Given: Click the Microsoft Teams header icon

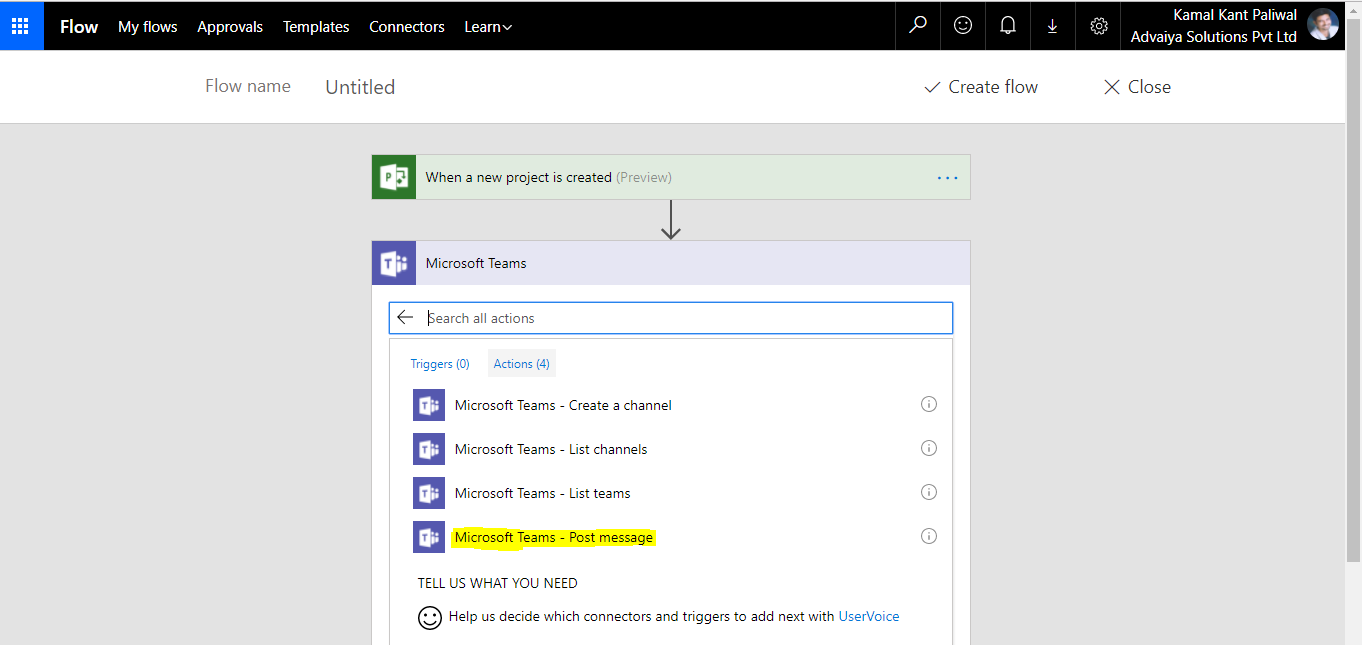Looking at the screenshot, I should point(394,263).
